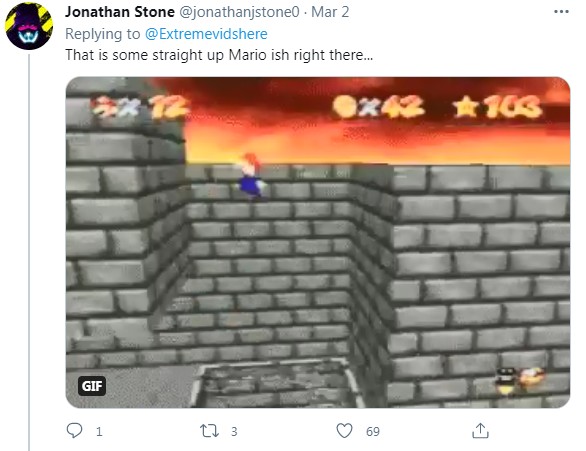Click the reply count showing 1
This screenshot has width=586, height=451.
click(x=99, y=432)
